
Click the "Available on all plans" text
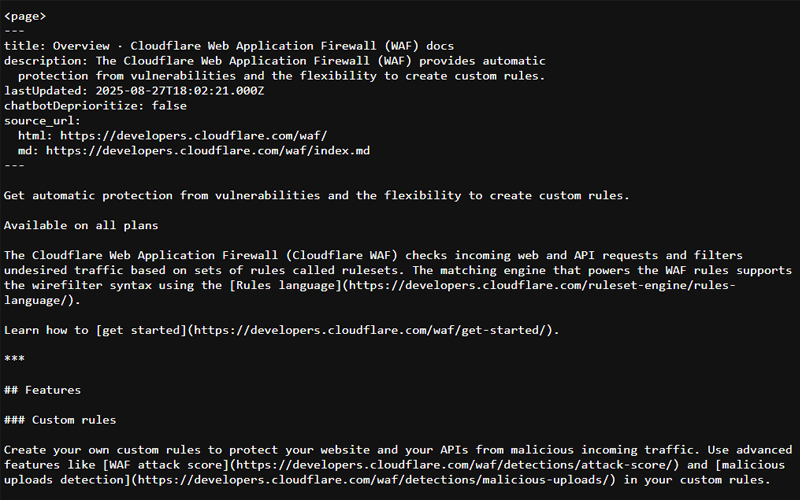(x=81, y=225)
